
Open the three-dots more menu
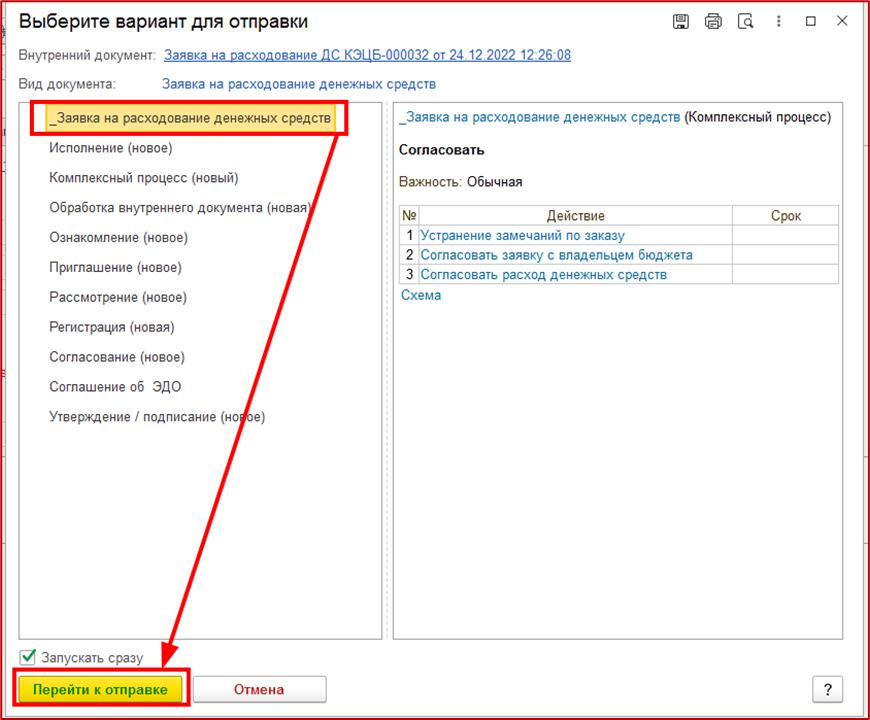click(x=778, y=21)
